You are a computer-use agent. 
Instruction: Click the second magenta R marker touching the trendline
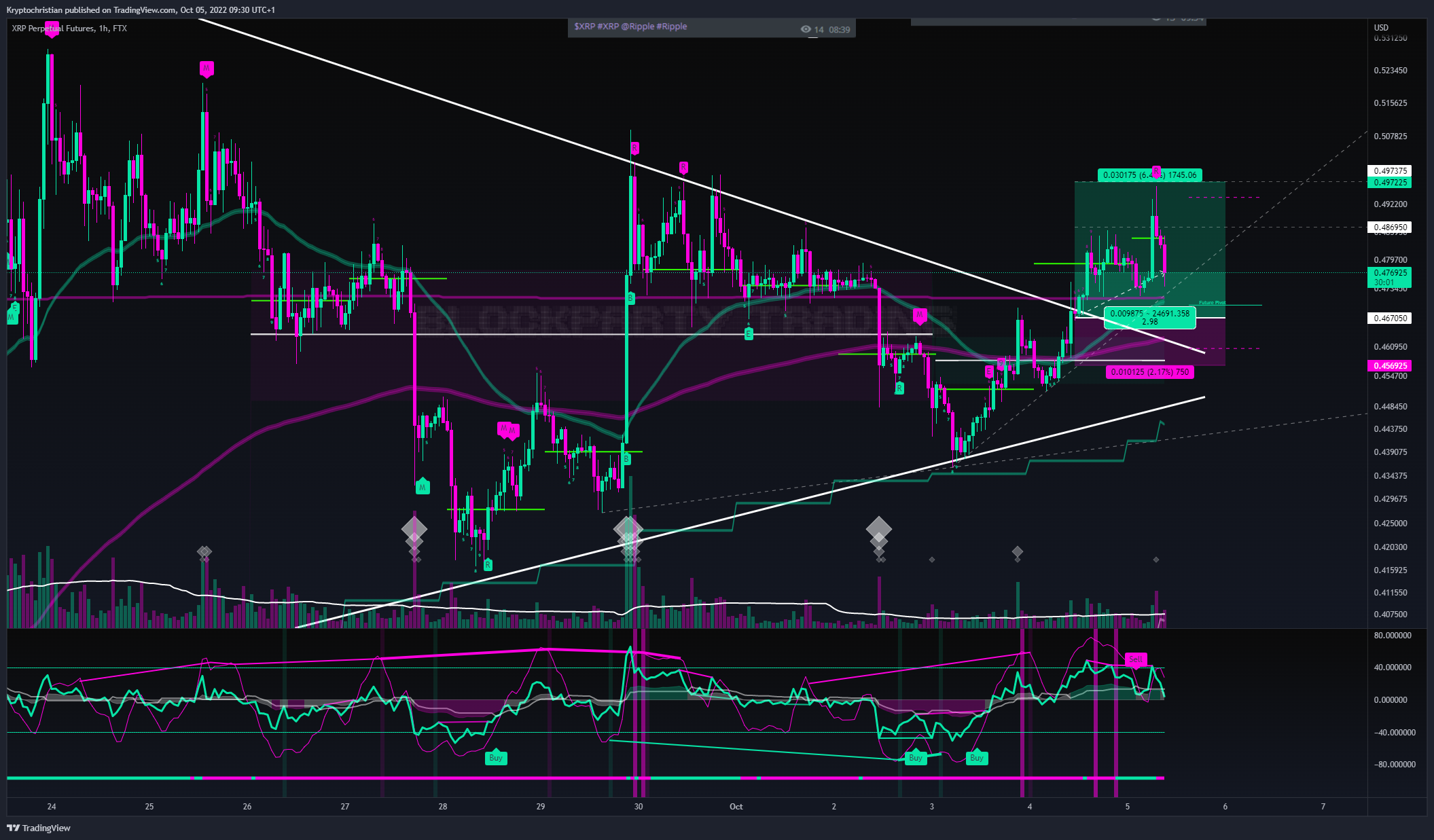click(683, 167)
